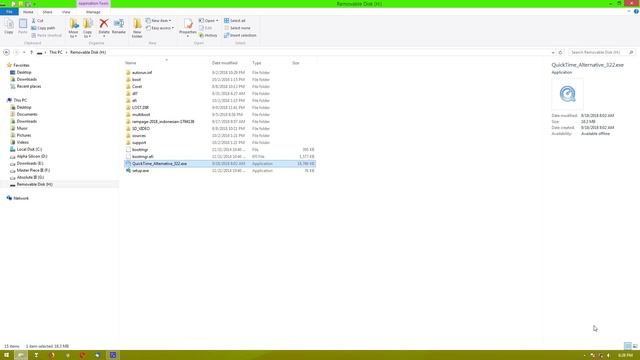
Task: Click Invert selection
Action: (240, 36)
